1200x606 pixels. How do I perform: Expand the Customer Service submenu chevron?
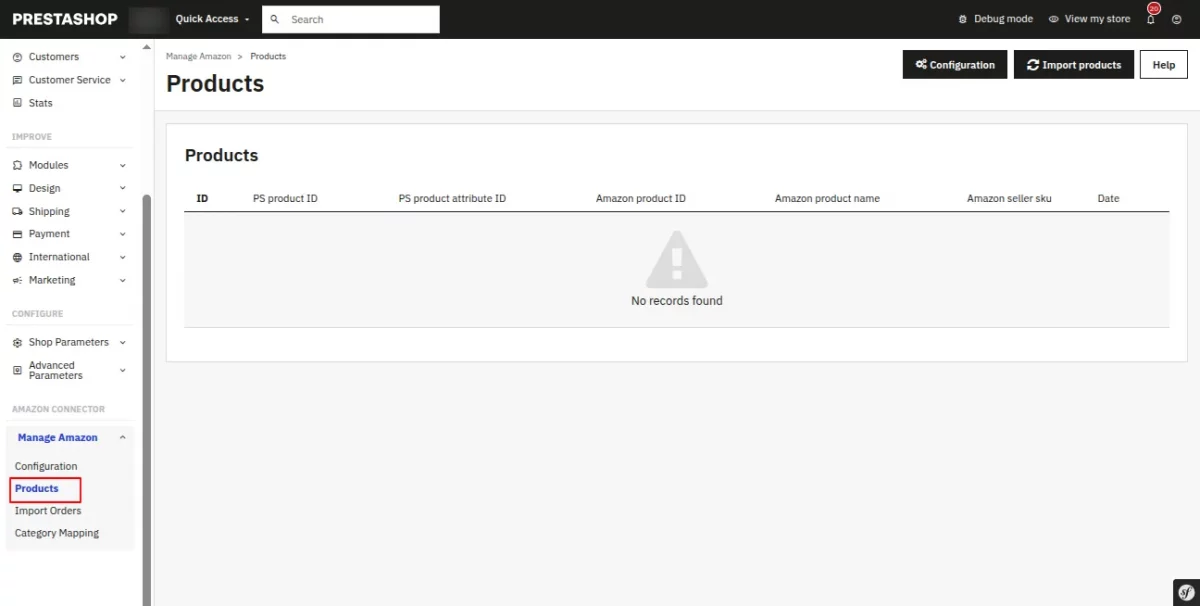(x=122, y=80)
